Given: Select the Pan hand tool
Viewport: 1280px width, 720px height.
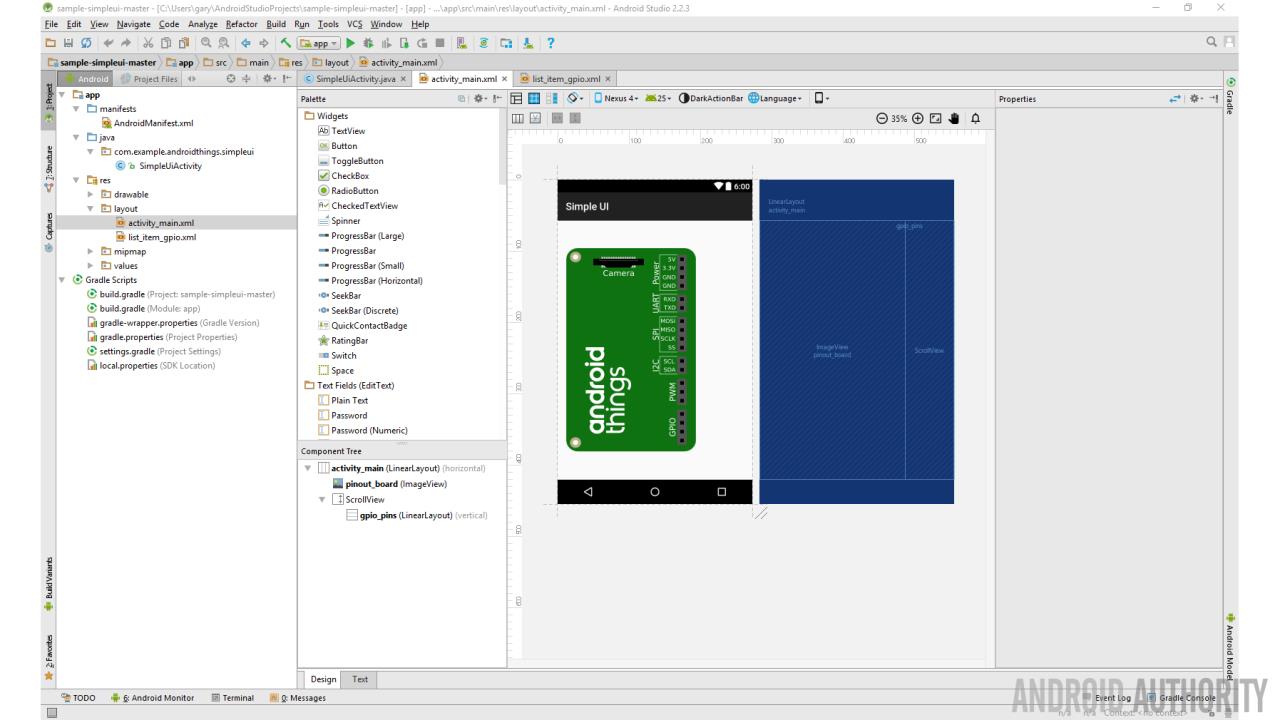Looking at the screenshot, I should click(x=954, y=119).
